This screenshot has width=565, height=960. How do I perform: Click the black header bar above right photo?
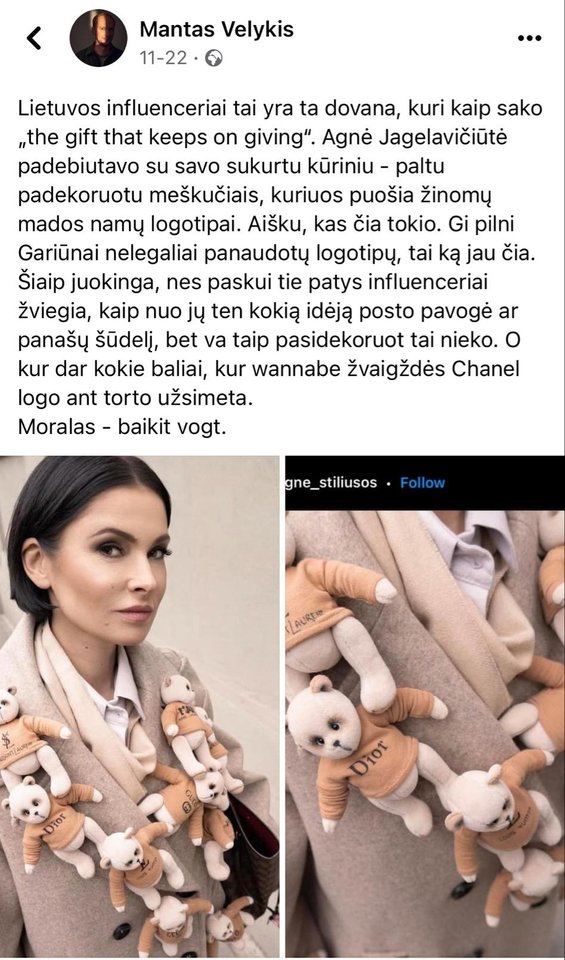(425, 483)
